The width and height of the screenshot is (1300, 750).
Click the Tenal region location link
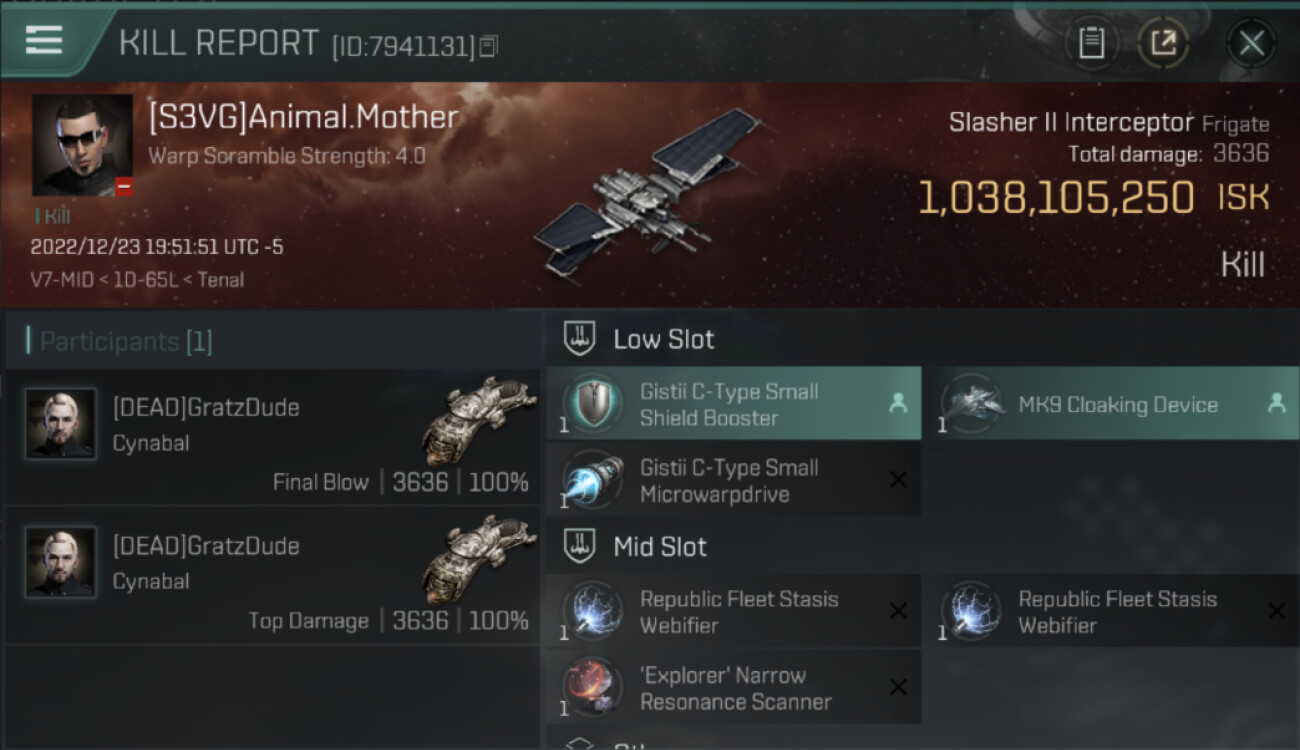220,280
